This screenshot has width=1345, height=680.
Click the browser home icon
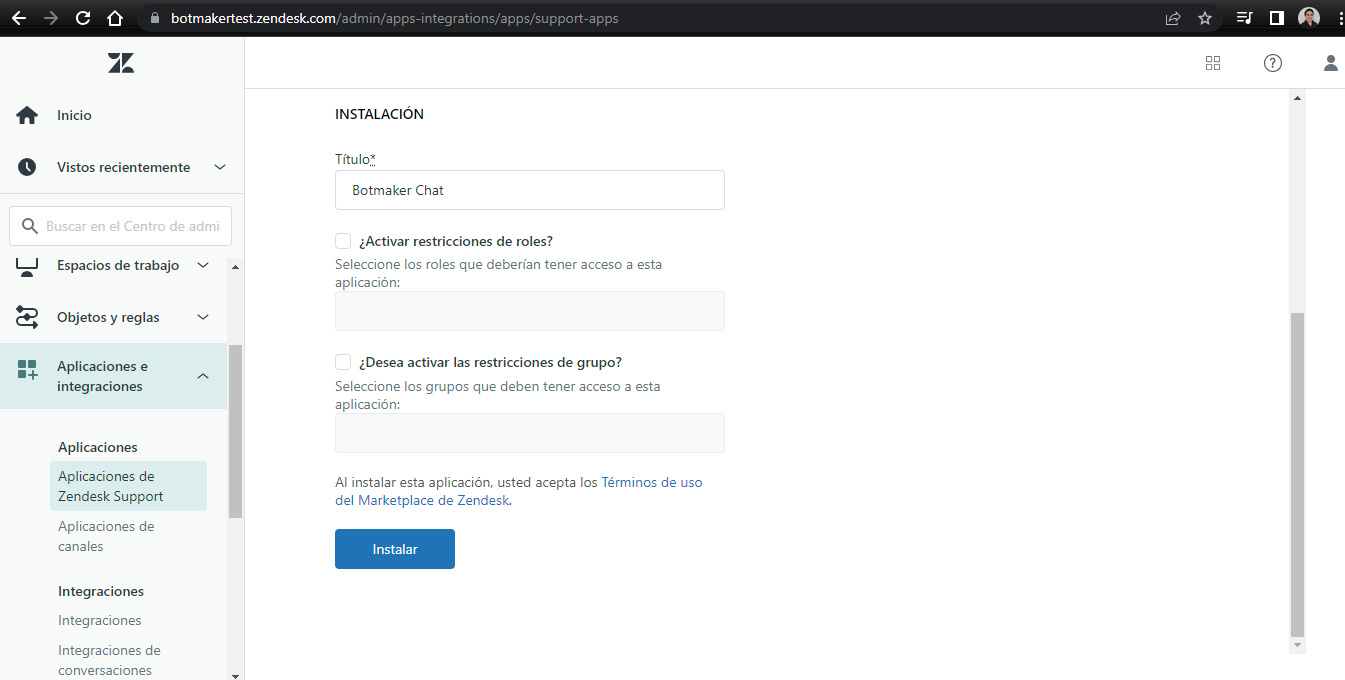coord(115,18)
